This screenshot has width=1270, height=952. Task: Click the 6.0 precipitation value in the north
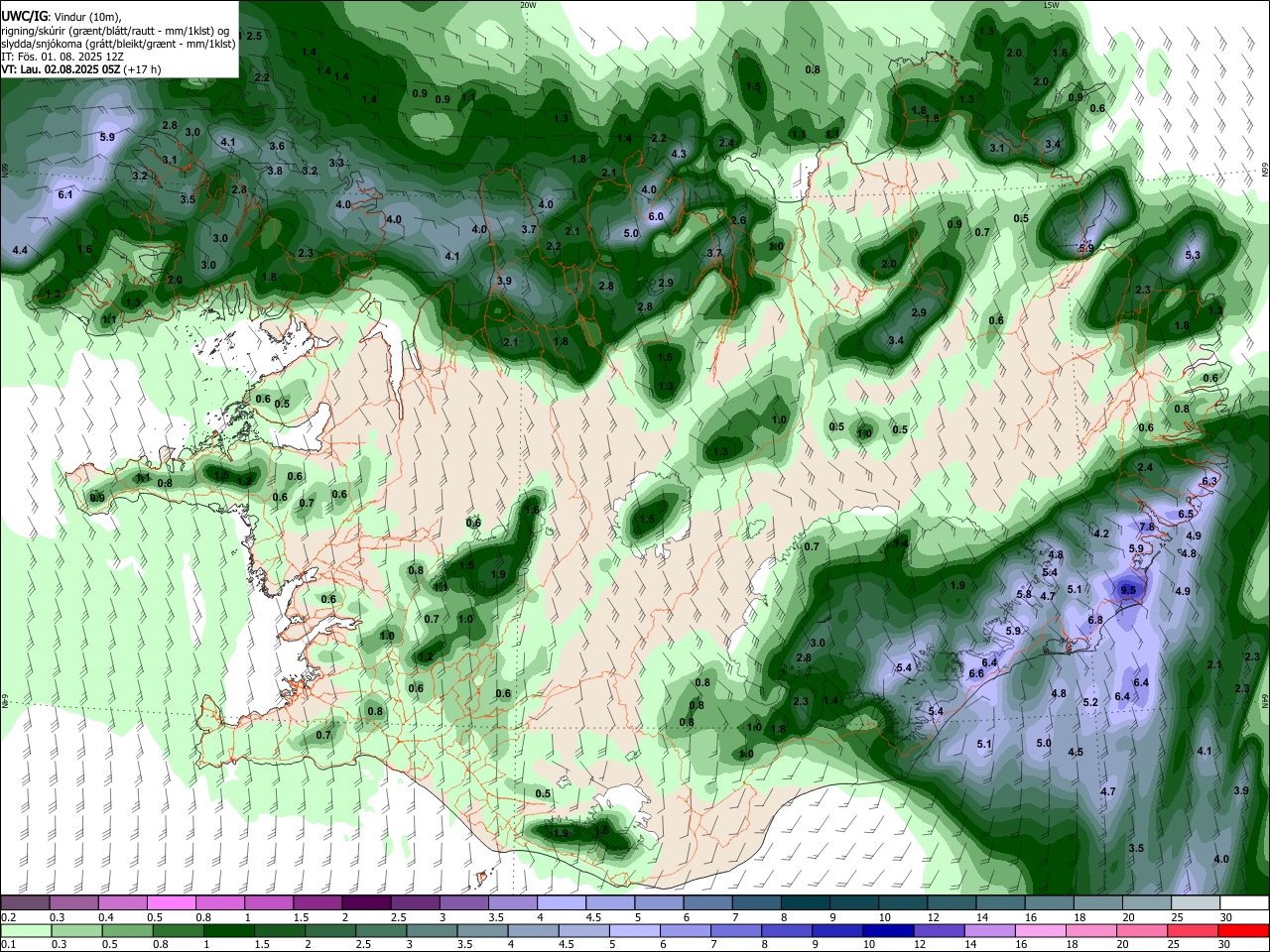click(x=656, y=216)
